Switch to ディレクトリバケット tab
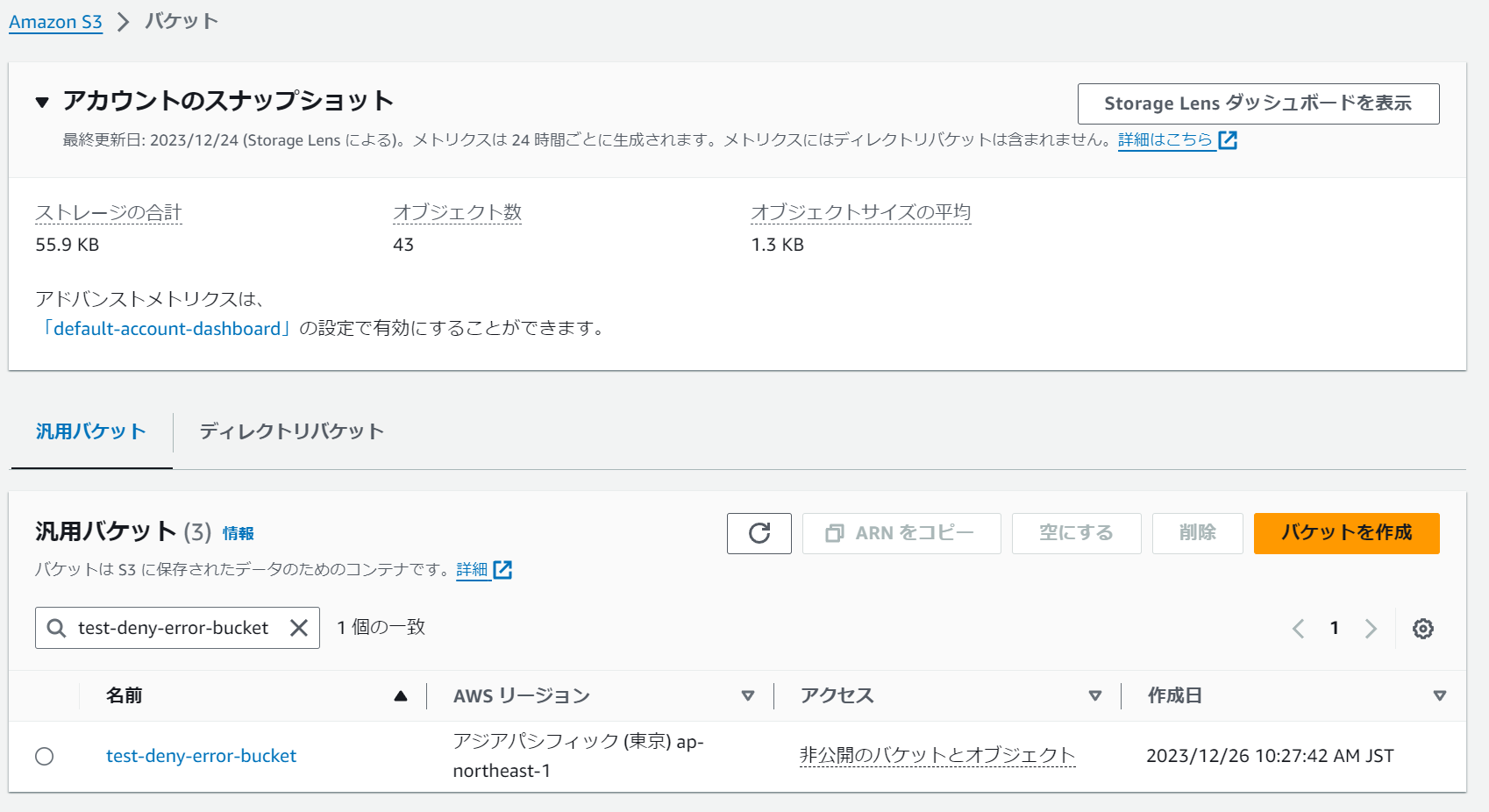Image resolution: width=1489 pixels, height=812 pixels. [x=291, y=431]
